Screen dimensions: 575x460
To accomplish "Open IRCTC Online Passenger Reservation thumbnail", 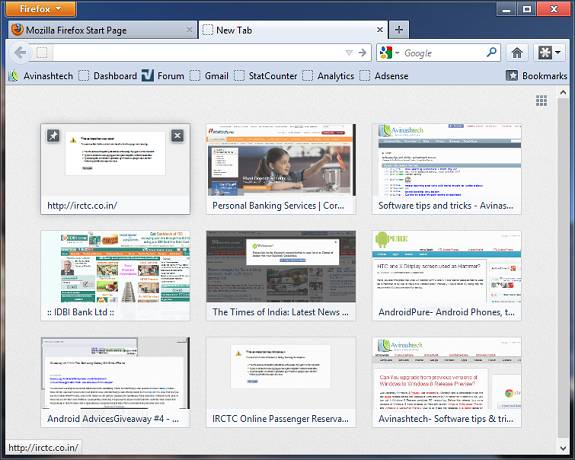I will 281,382.
